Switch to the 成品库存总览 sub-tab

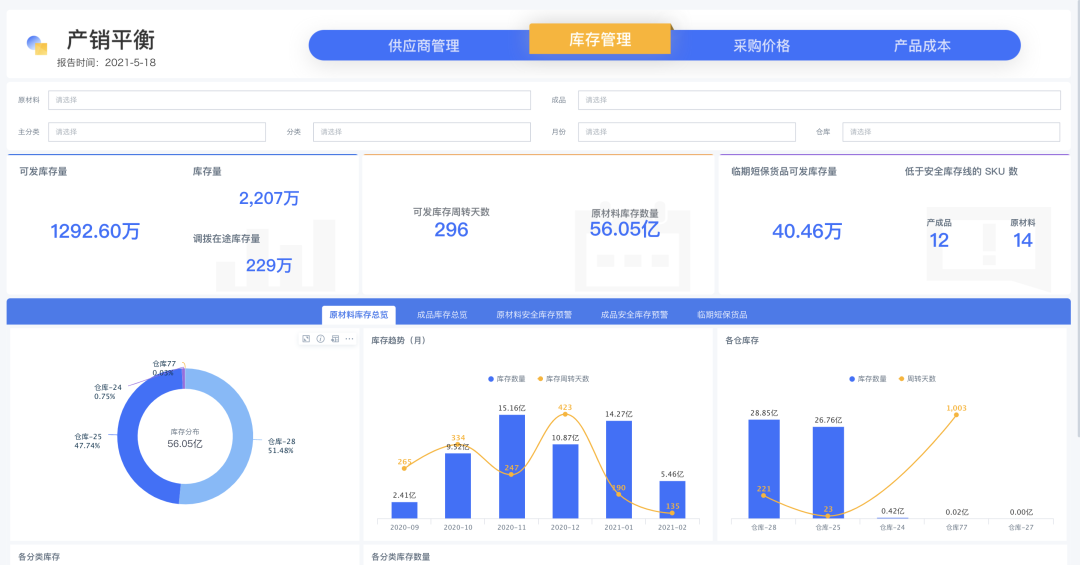[x=442, y=315]
